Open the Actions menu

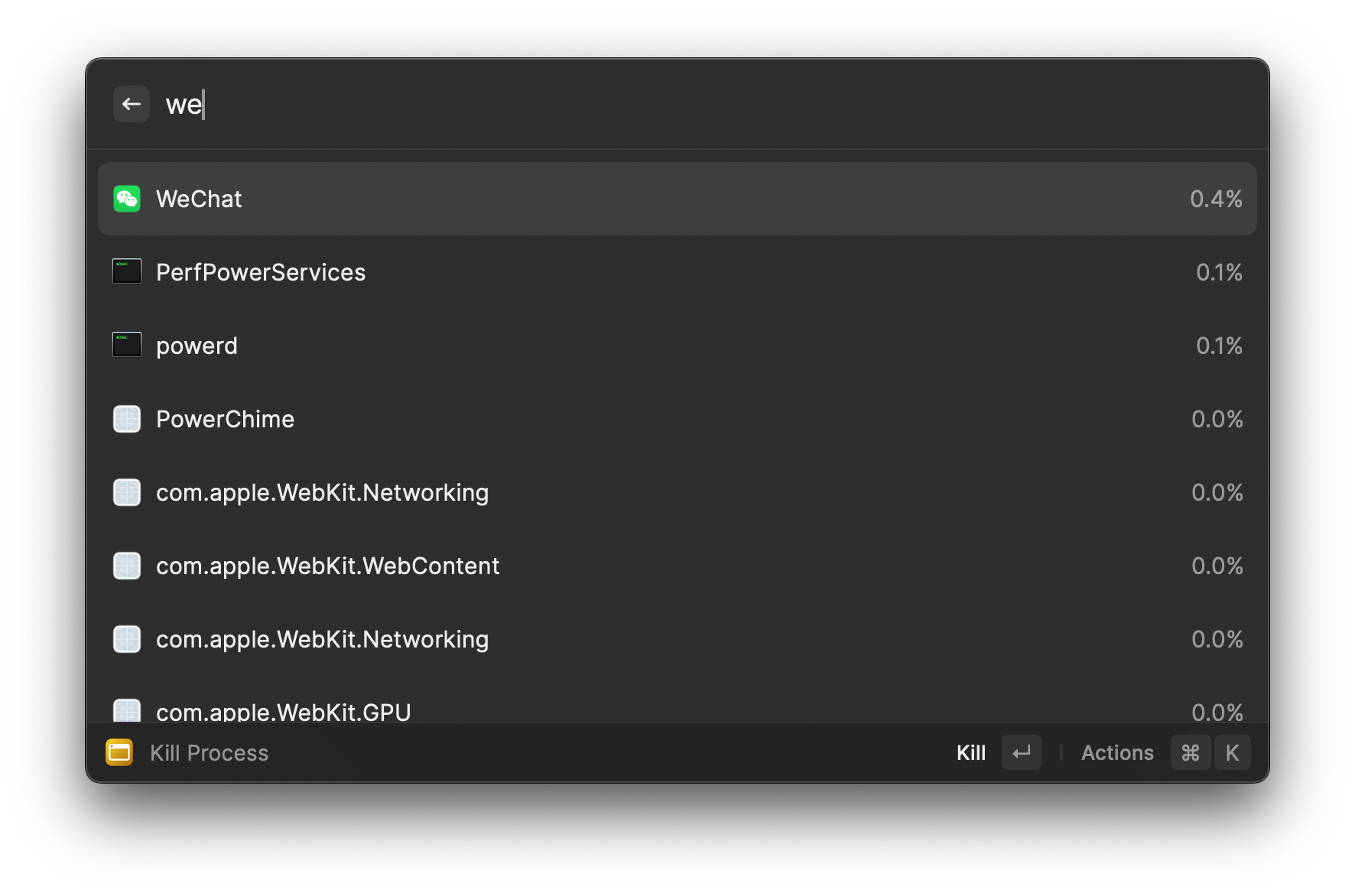(x=1116, y=753)
